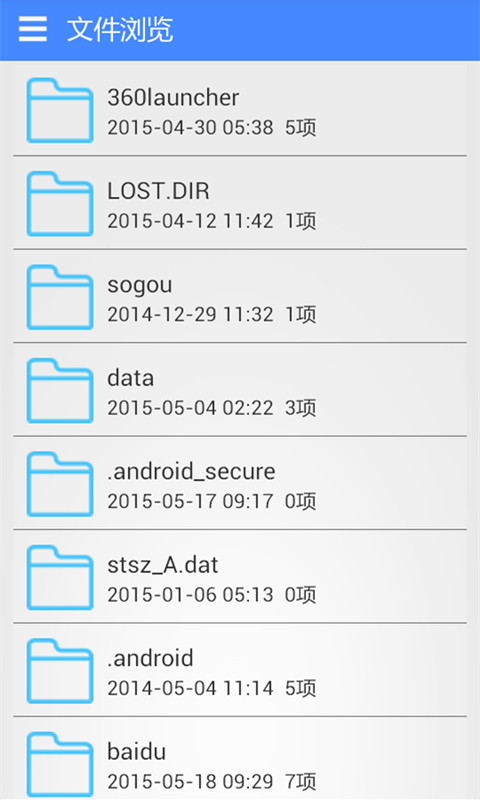Click the 文件浏览 title text
The width and height of the screenshot is (480, 800).
click(x=120, y=29)
